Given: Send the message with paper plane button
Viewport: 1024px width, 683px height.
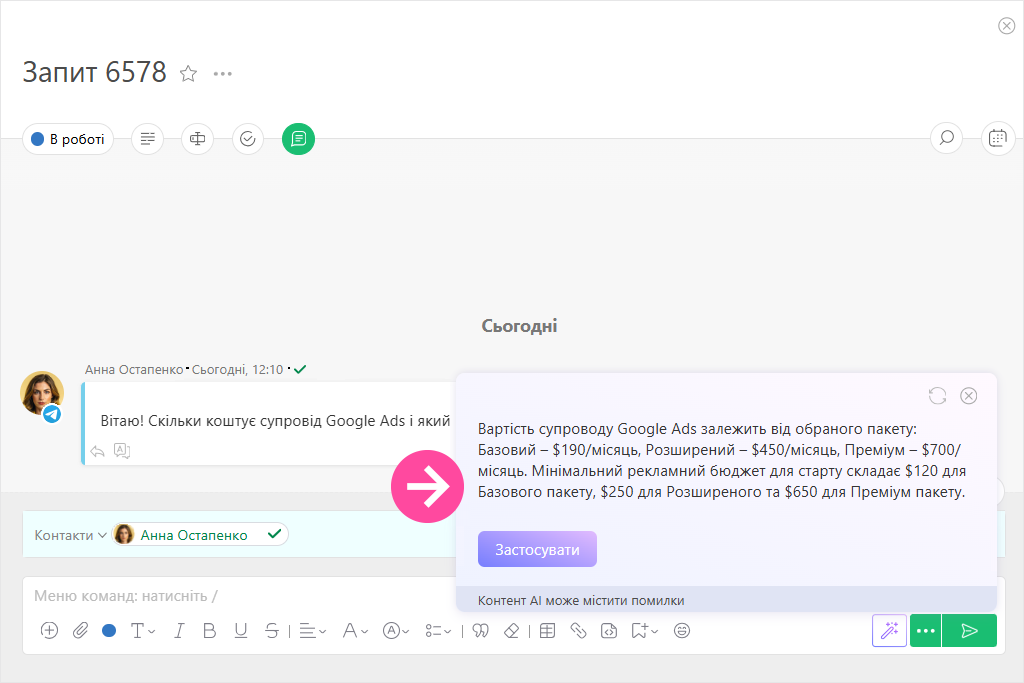Looking at the screenshot, I should coord(969,631).
